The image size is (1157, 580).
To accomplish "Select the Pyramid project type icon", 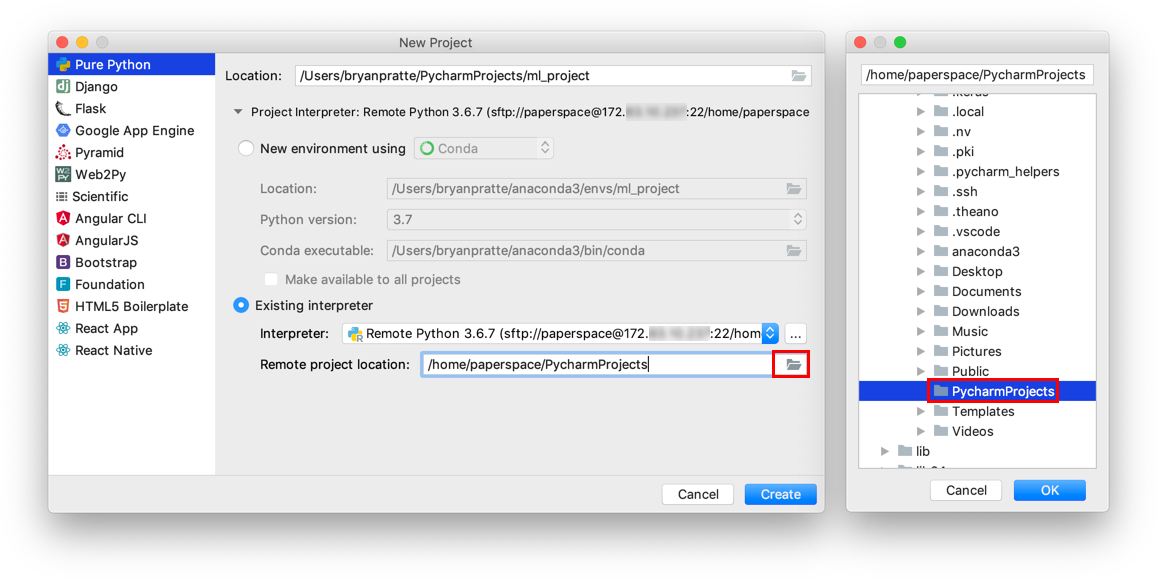I will point(63,153).
